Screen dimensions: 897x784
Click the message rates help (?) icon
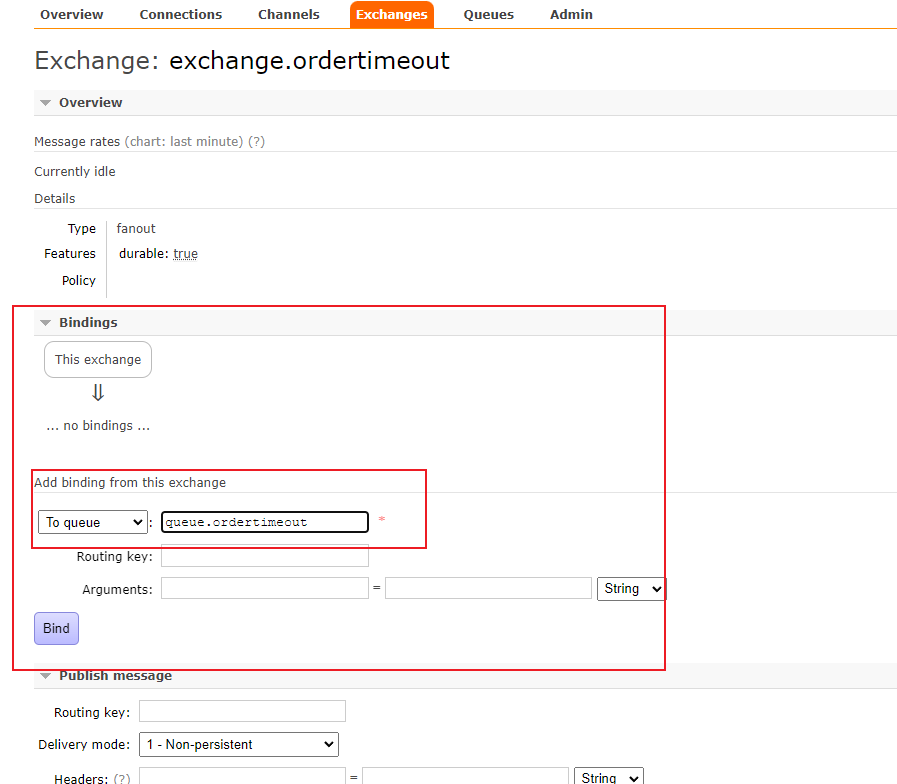coord(257,142)
